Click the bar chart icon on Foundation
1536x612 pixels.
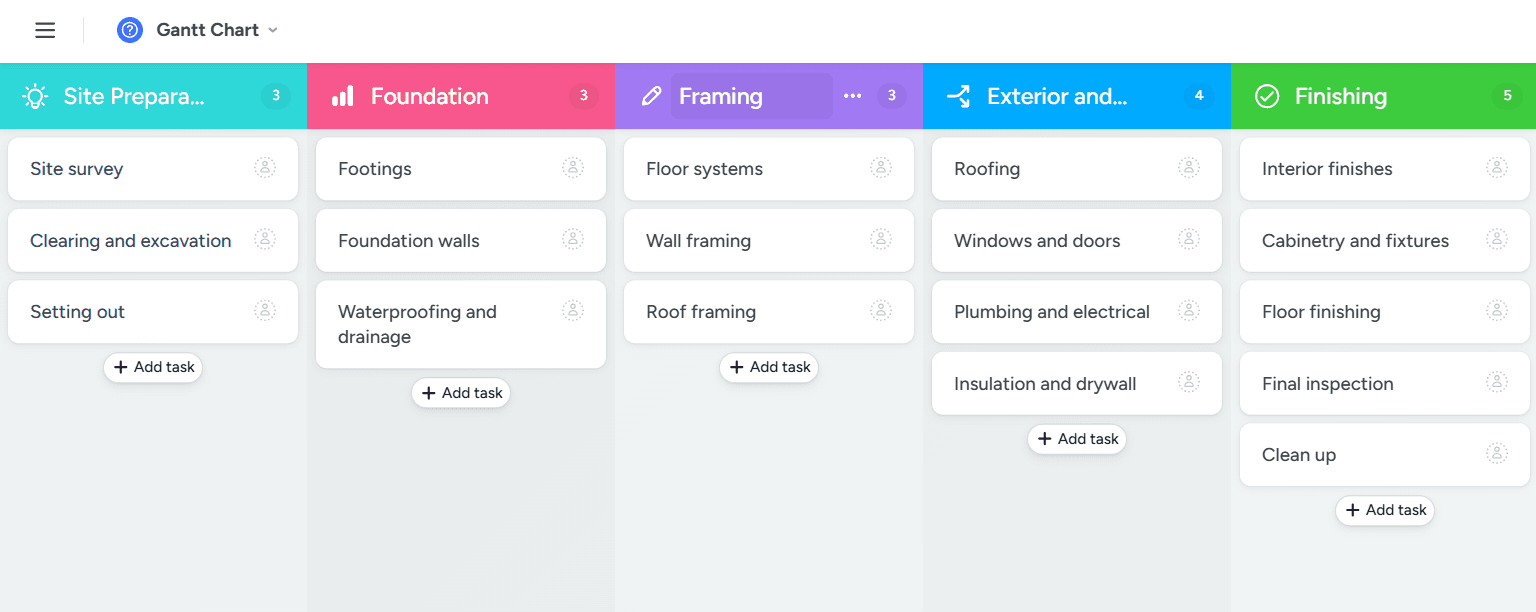343,96
